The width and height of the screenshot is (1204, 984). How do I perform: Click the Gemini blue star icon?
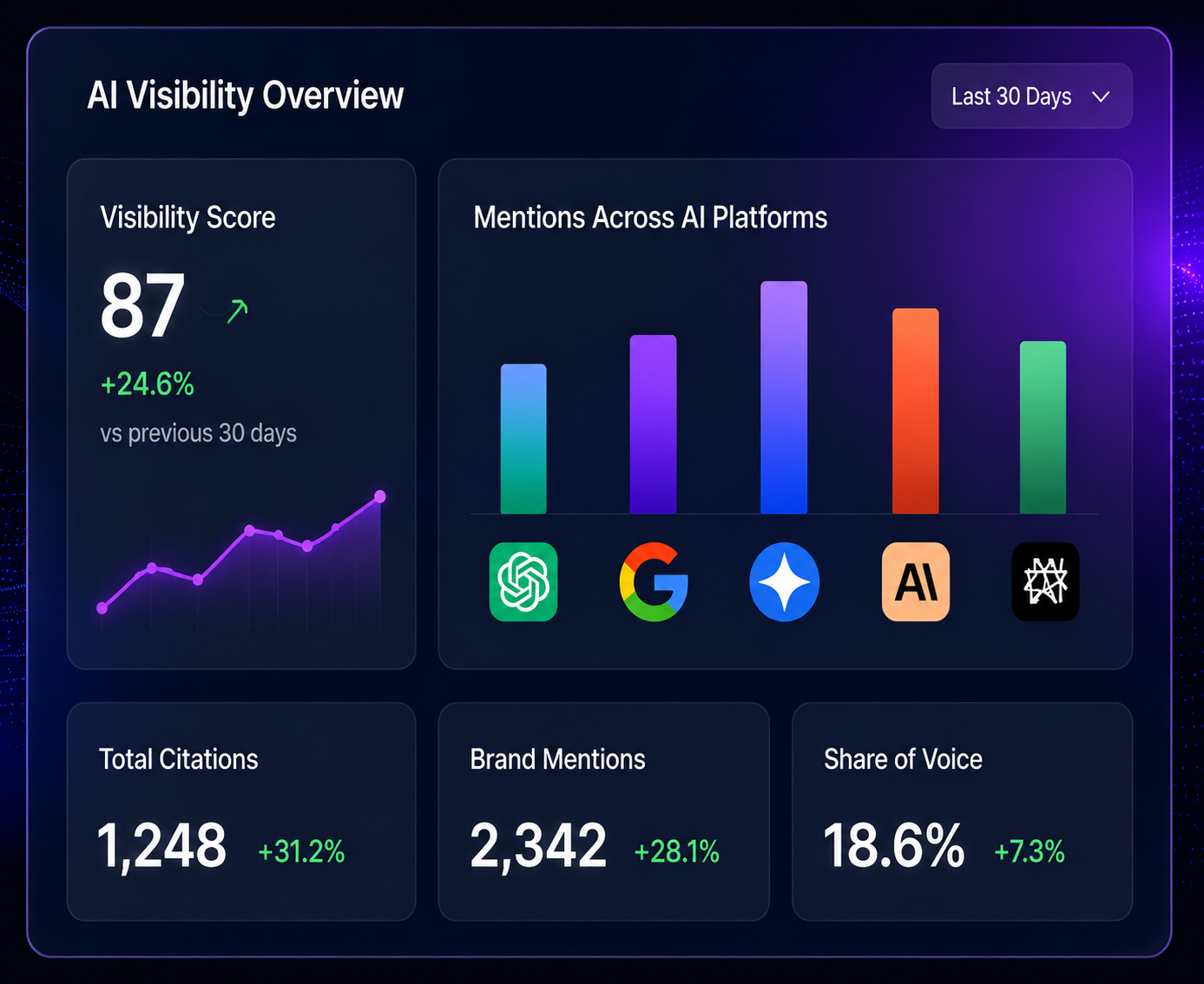pyautogui.click(x=784, y=581)
